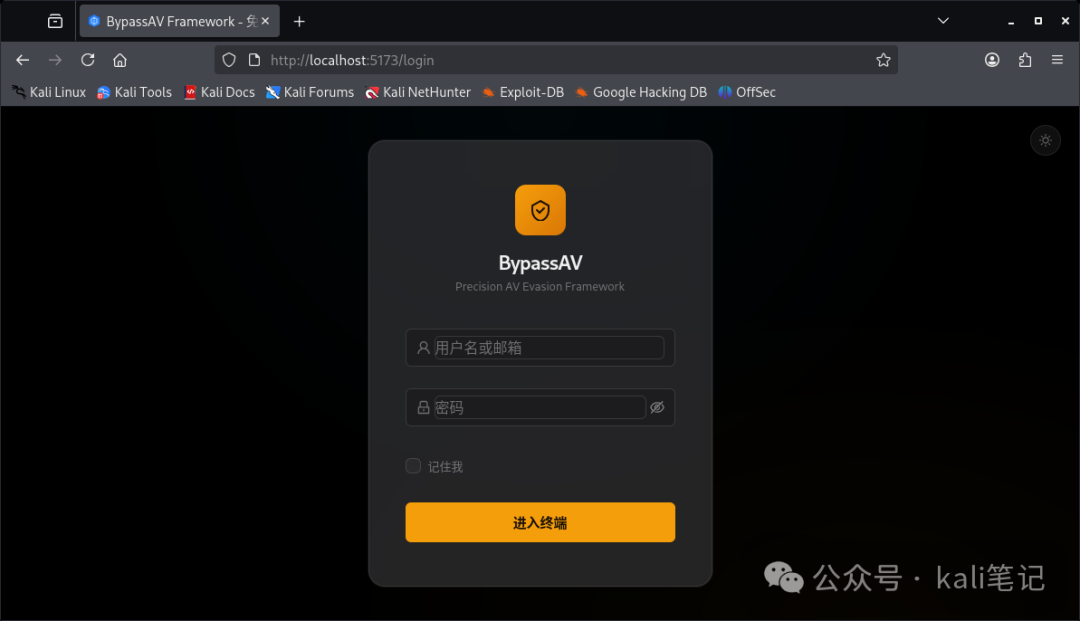1080x621 pixels.
Task: Open the recent browsing tab-view icon
Action: tap(55, 21)
